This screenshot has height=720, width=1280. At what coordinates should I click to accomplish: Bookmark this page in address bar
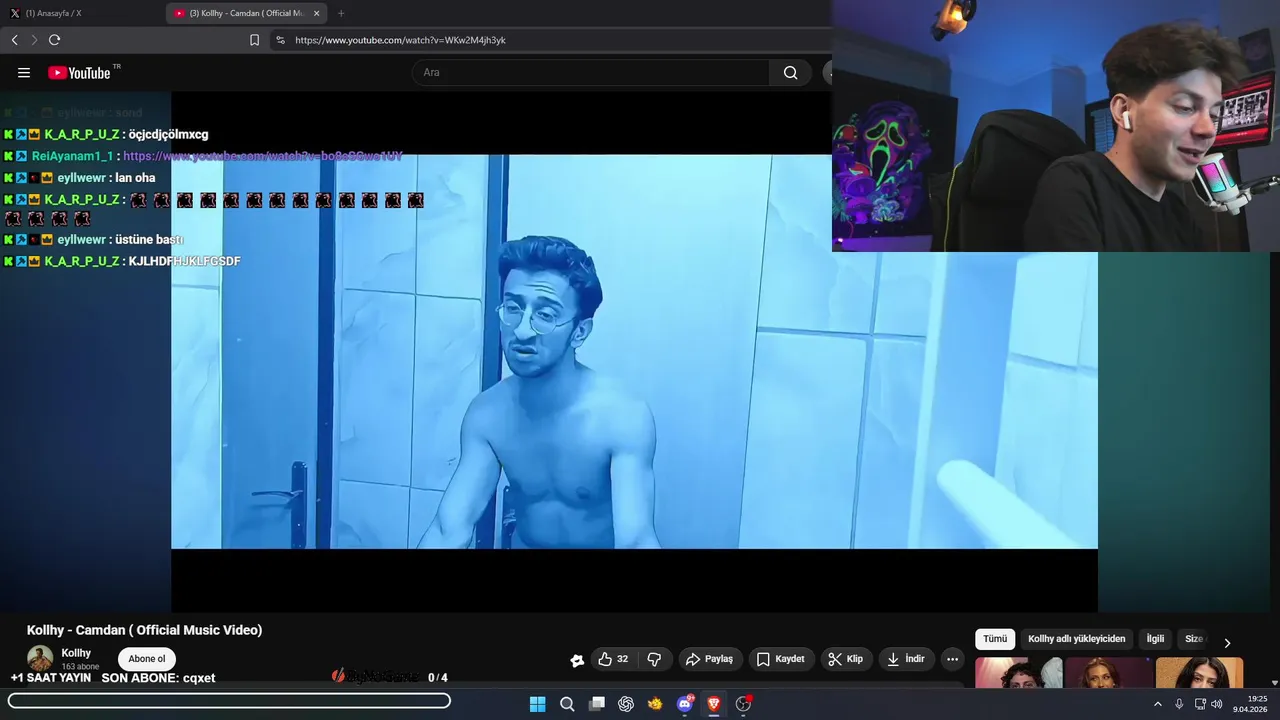[x=254, y=40]
